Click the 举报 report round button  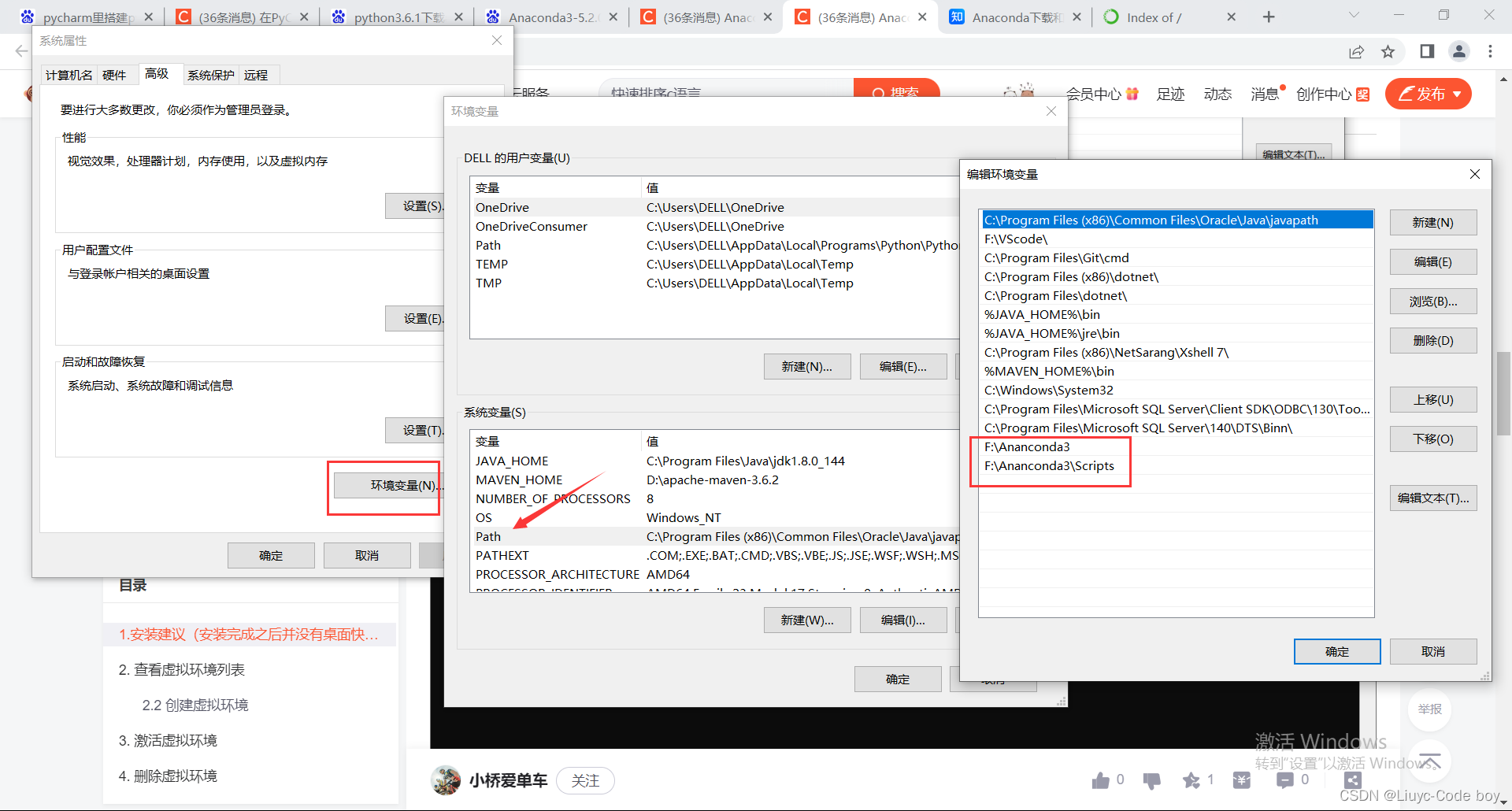click(x=1429, y=709)
